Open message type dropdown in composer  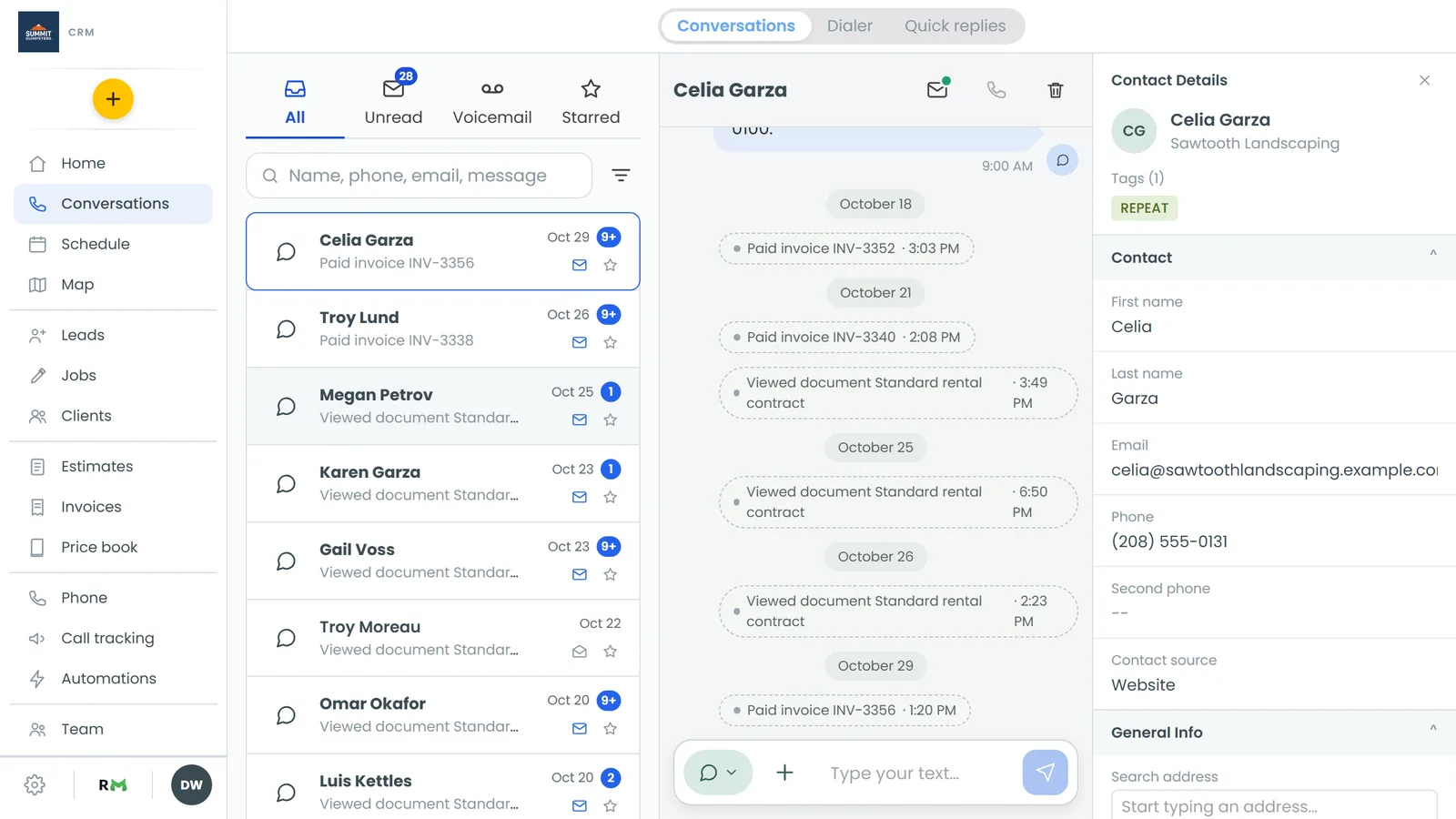pyautogui.click(x=718, y=773)
